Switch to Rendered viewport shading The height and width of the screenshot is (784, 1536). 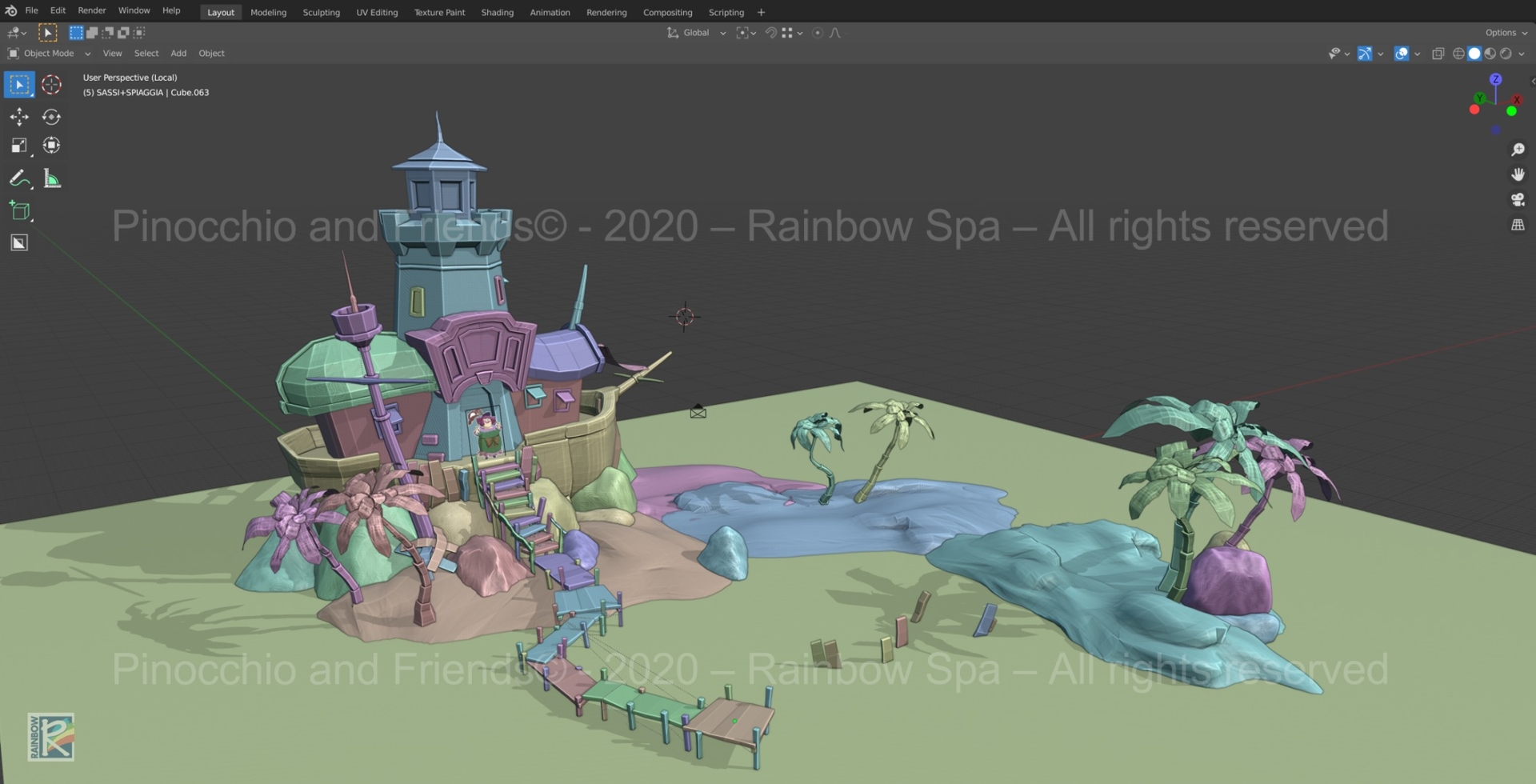(1506, 54)
